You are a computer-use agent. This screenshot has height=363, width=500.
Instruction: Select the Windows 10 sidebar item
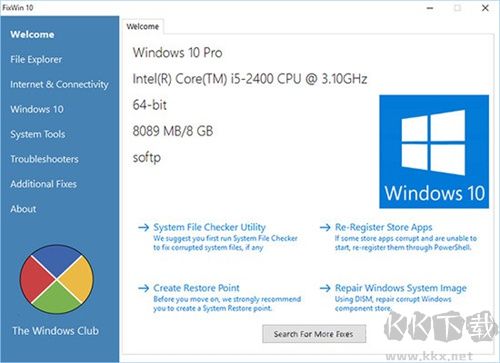(x=37, y=109)
